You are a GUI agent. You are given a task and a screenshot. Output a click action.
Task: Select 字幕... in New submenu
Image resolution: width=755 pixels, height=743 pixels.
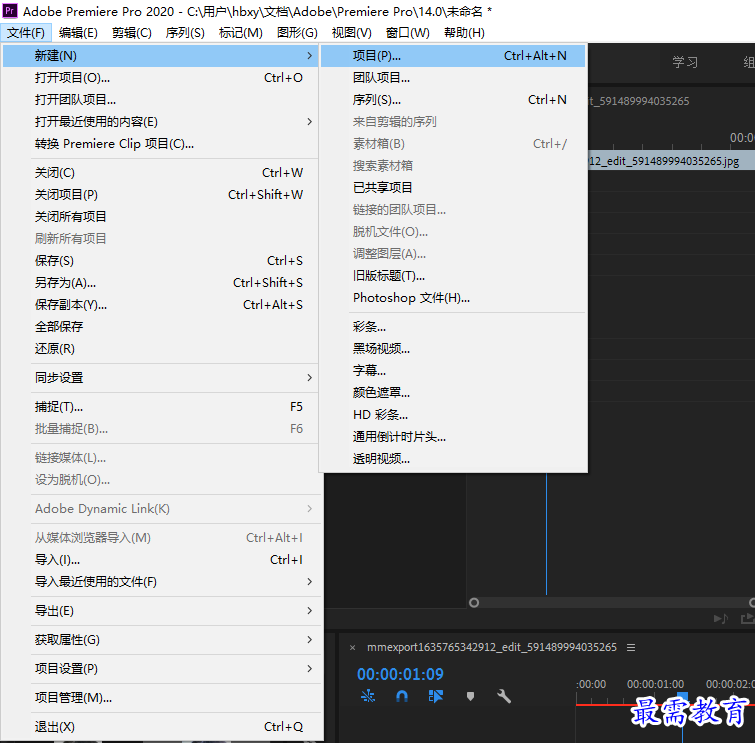453,371
